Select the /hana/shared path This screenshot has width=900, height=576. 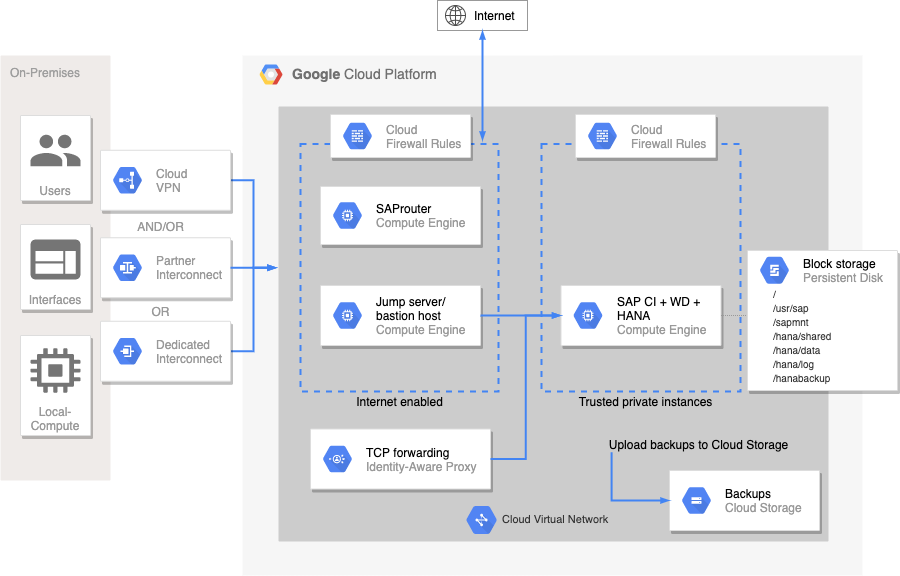(802, 337)
